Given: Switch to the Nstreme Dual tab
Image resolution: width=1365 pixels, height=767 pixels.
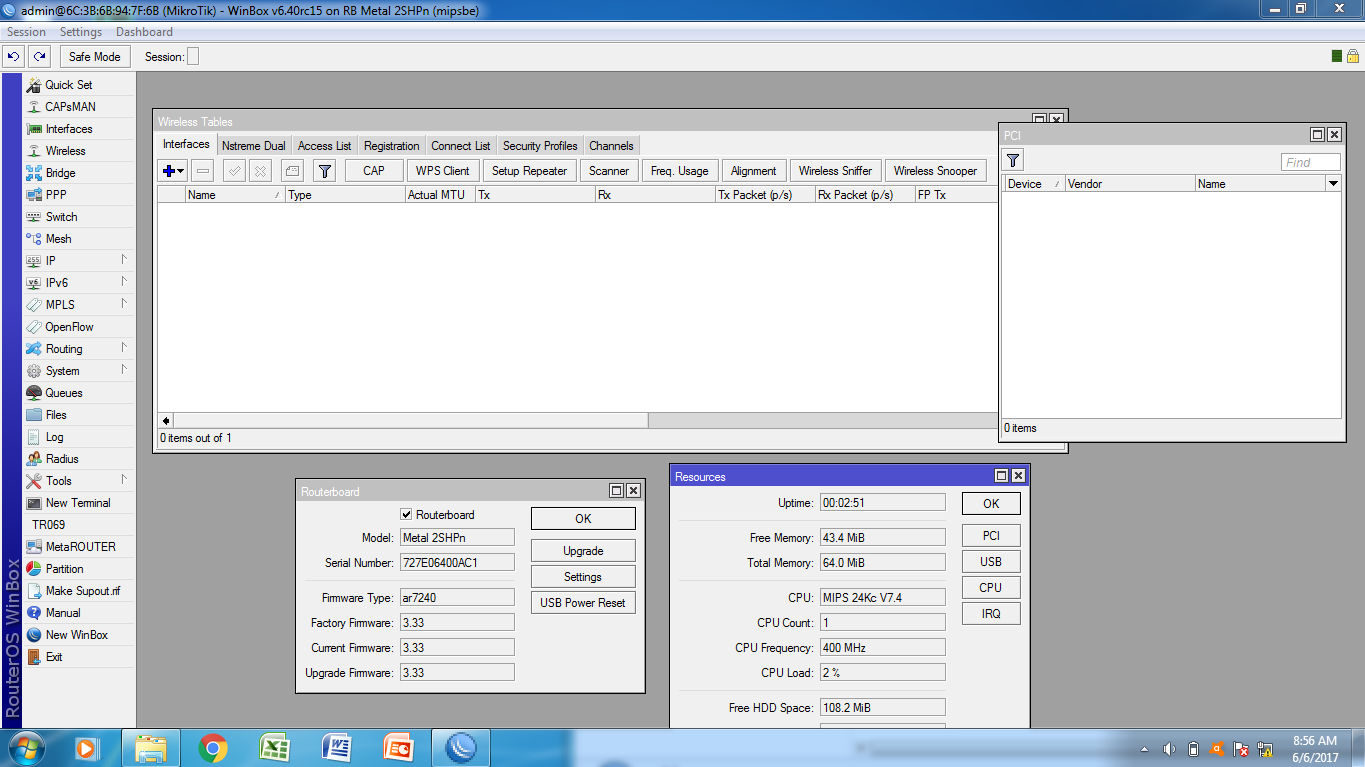Looking at the screenshot, I should point(254,146).
